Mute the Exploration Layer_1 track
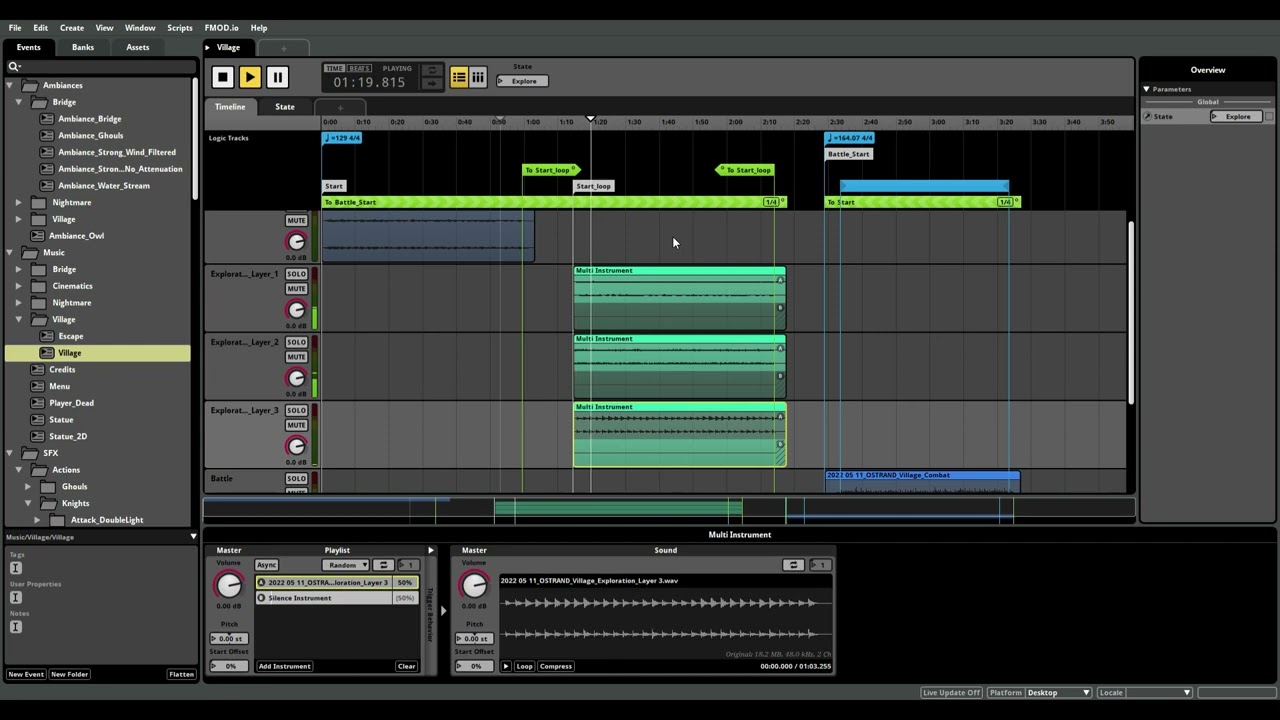 coord(296,289)
